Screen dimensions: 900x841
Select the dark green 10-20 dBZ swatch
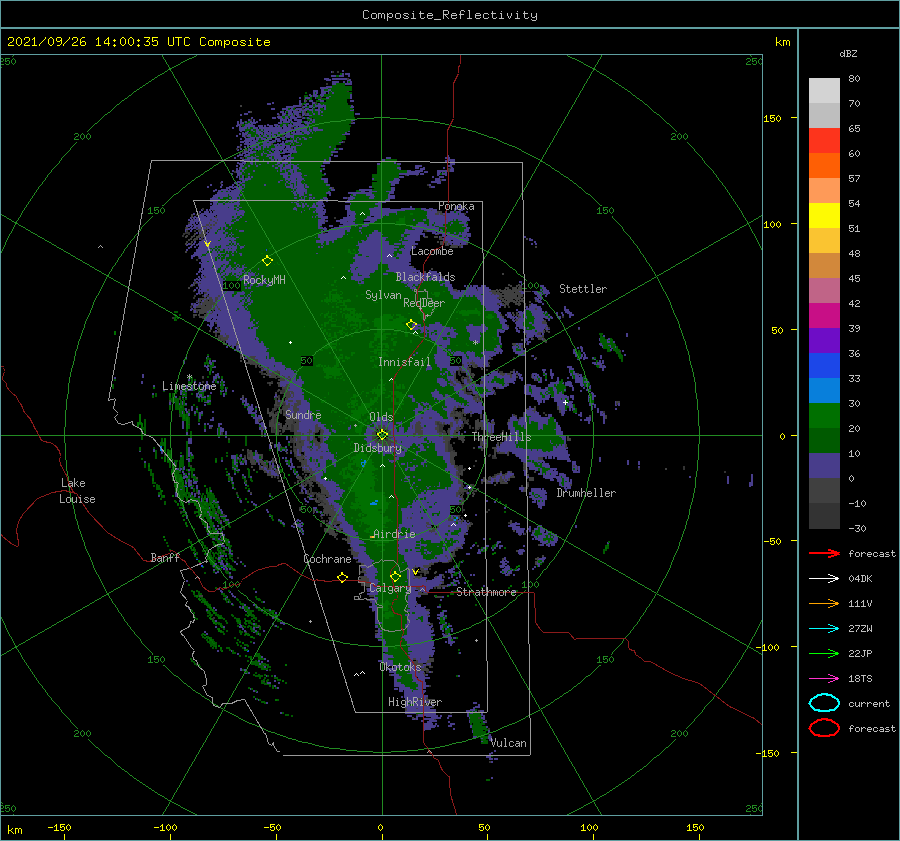tap(824, 441)
